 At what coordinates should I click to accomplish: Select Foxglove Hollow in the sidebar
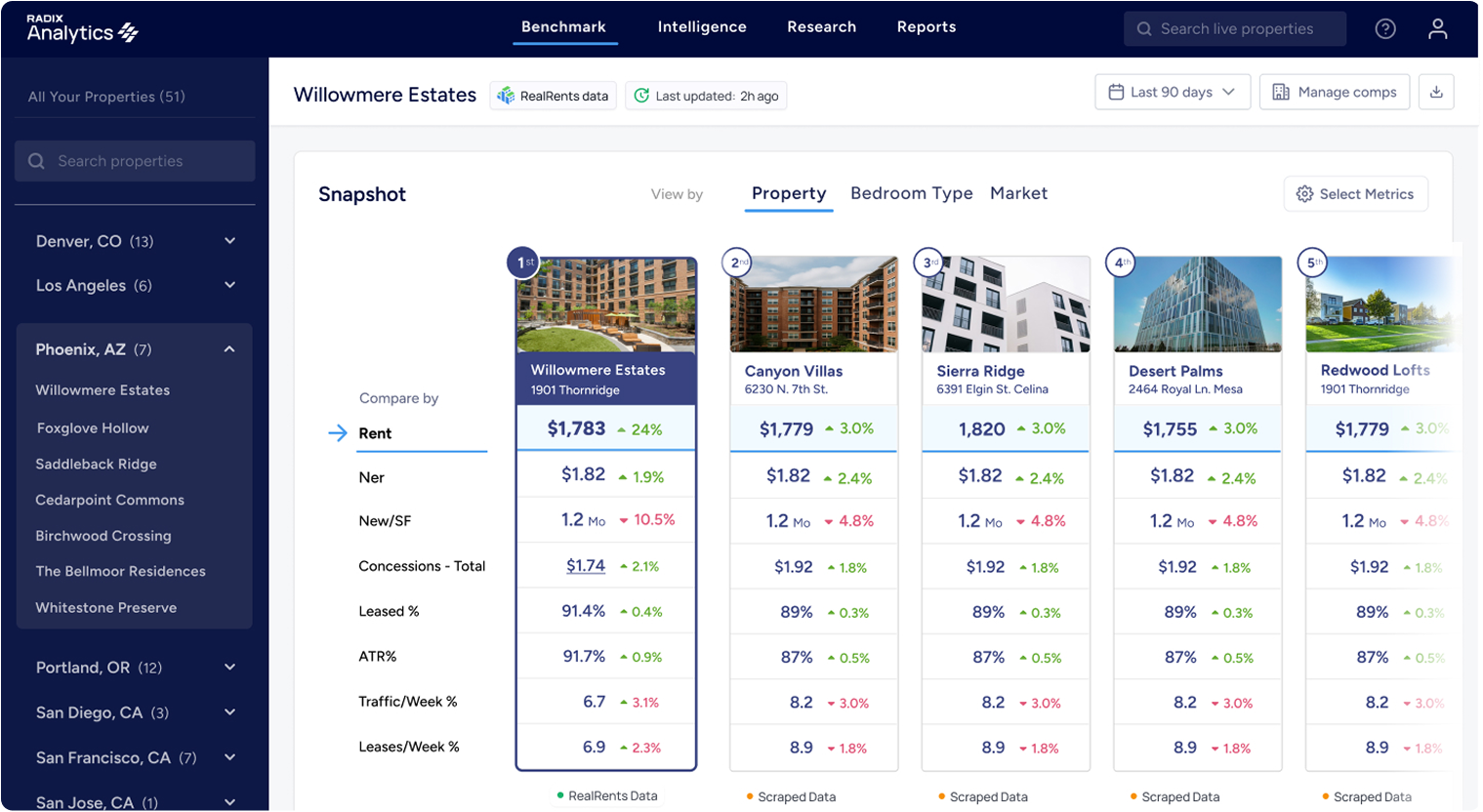pos(93,428)
